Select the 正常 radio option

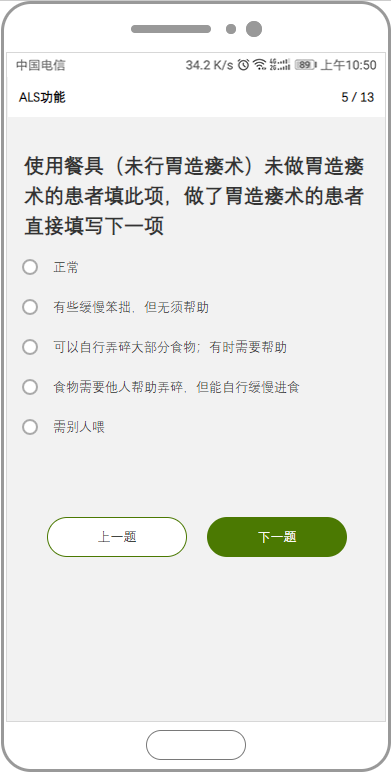[30, 268]
